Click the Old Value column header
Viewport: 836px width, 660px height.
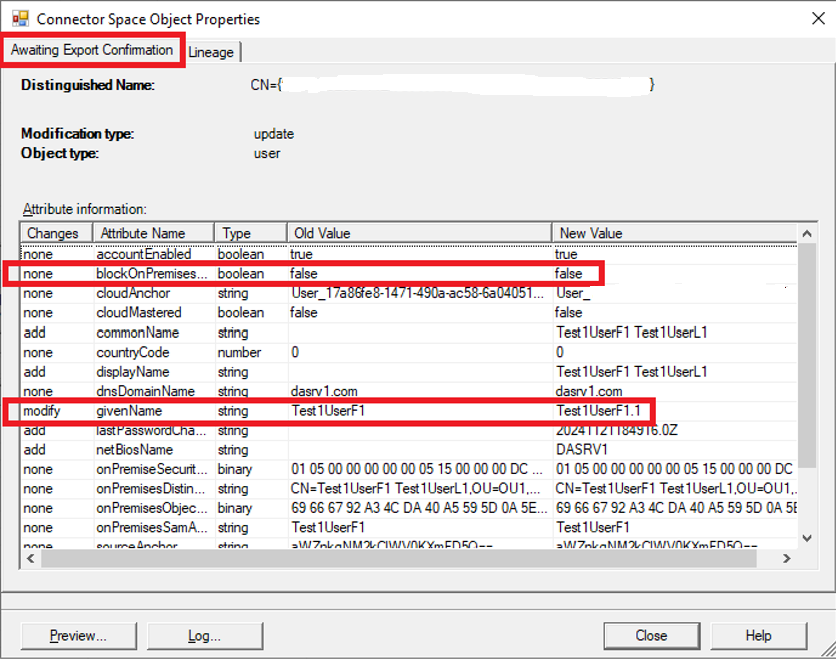tap(420, 234)
